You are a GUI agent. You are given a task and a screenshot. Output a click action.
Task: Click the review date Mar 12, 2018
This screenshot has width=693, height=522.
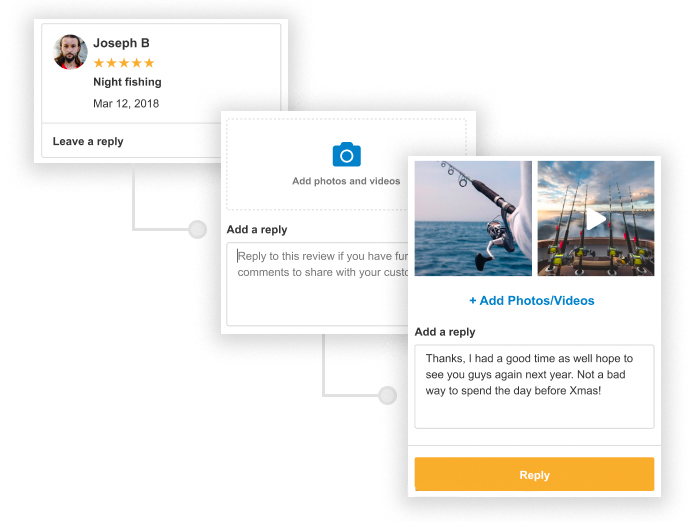126,103
